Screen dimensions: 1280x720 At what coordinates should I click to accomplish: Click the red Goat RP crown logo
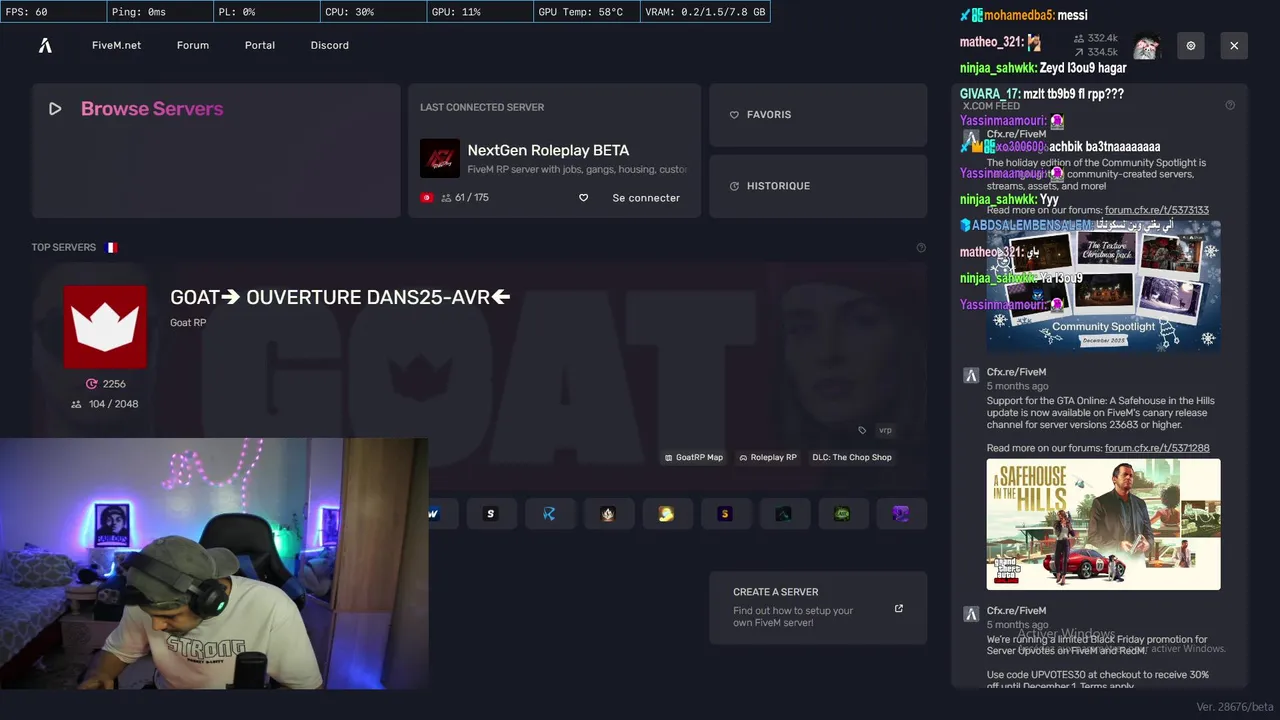tap(105, 327)
